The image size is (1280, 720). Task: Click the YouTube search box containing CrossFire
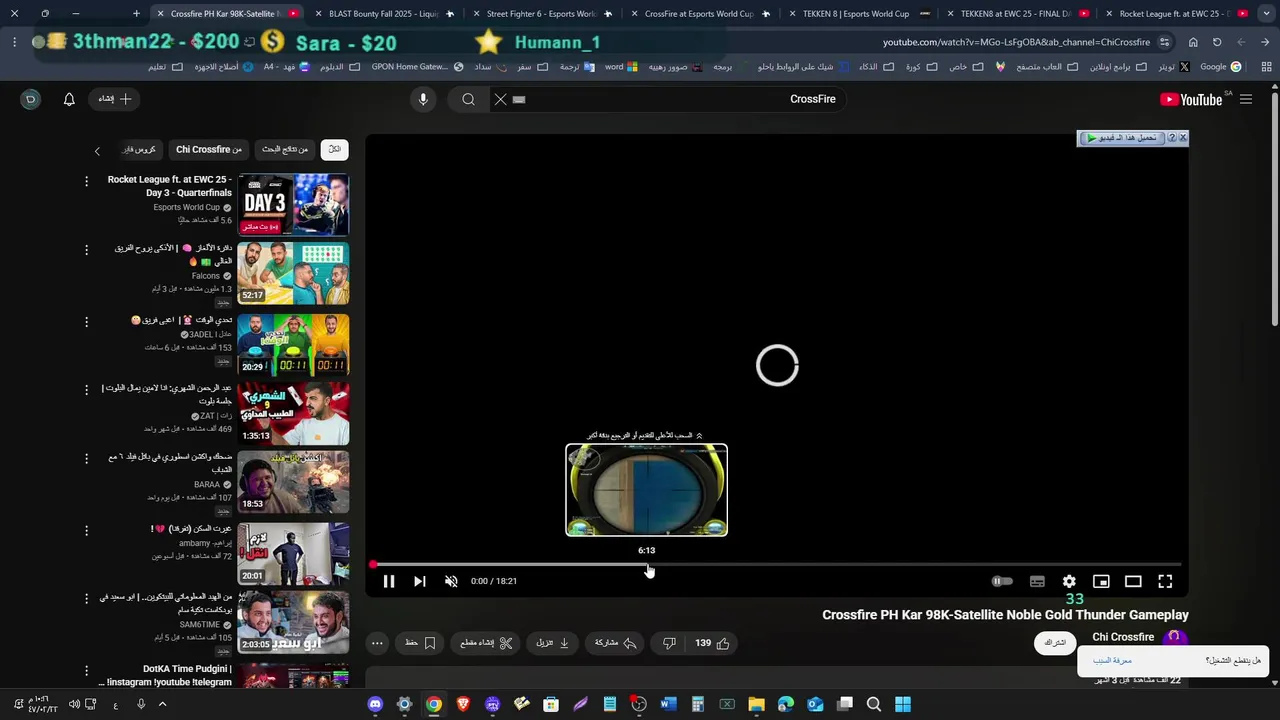point(680,99)
